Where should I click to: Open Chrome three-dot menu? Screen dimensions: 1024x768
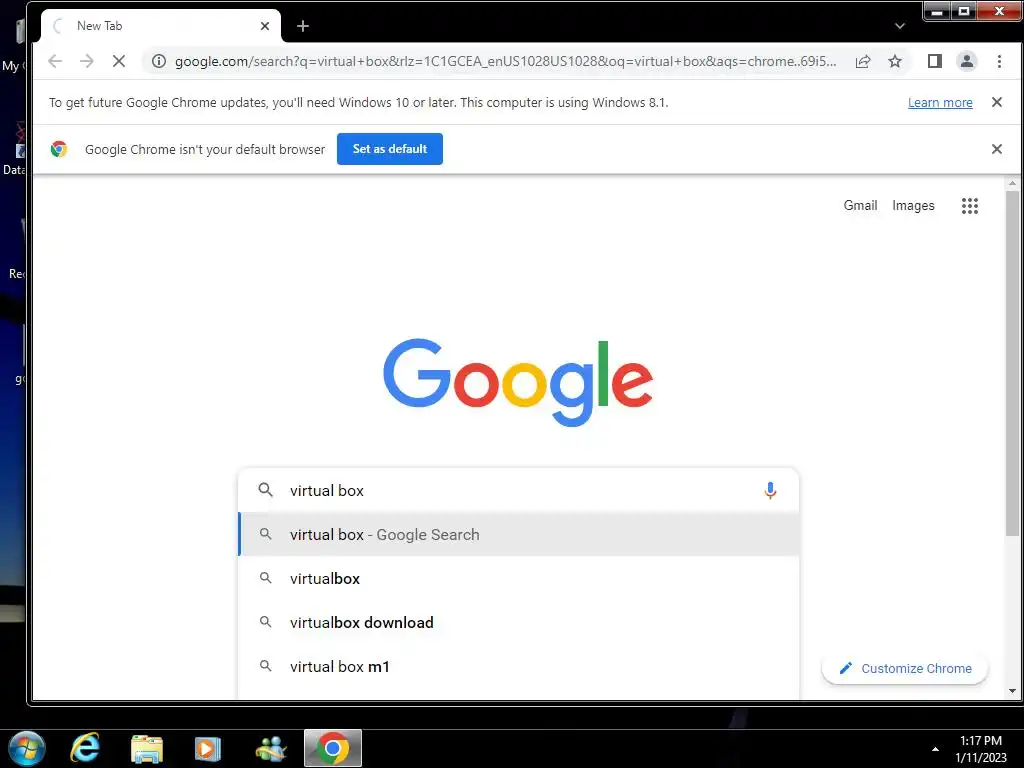999,61
